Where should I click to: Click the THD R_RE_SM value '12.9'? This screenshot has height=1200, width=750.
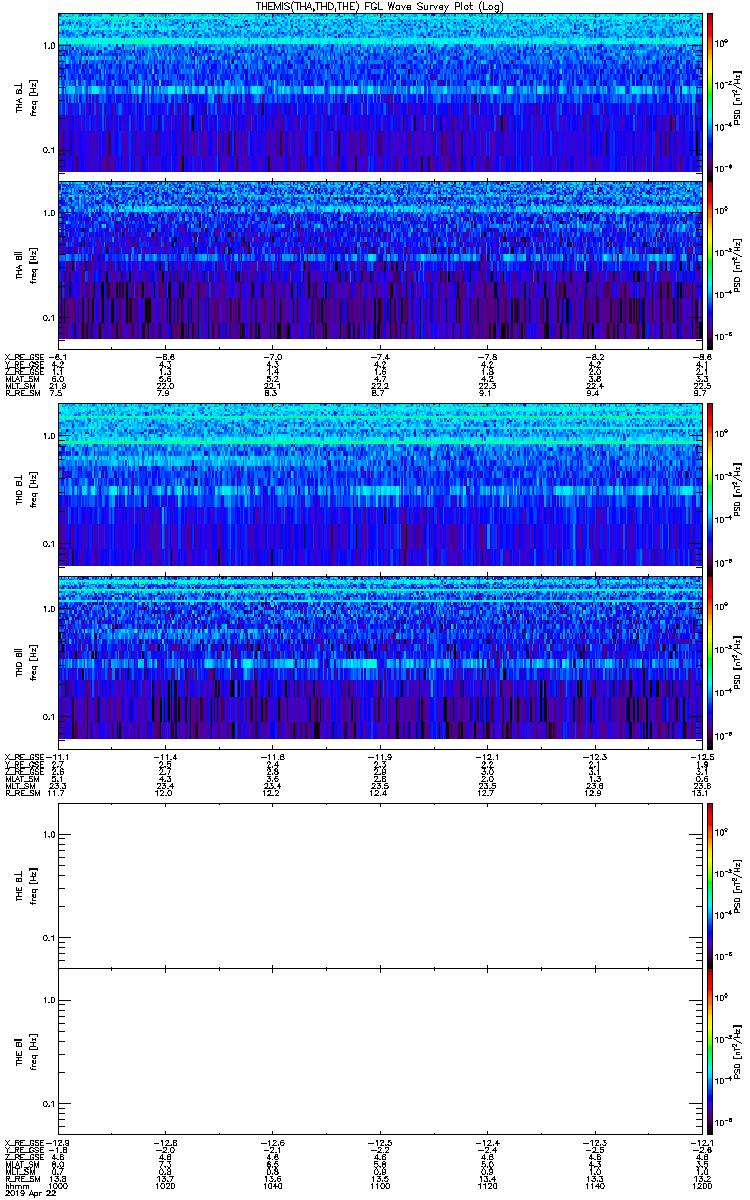[593, 793]
